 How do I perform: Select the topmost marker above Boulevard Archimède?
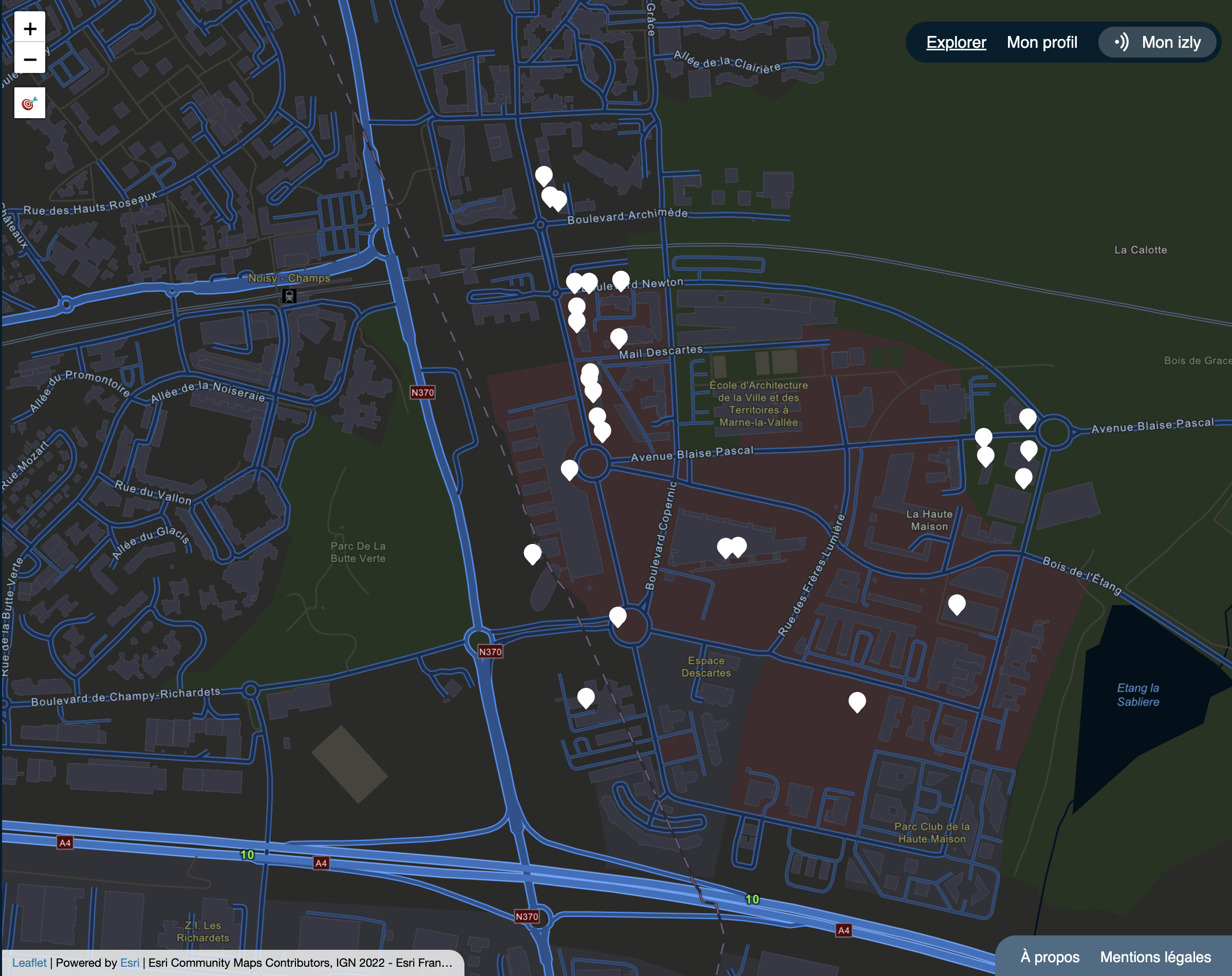tap(544, 175)
